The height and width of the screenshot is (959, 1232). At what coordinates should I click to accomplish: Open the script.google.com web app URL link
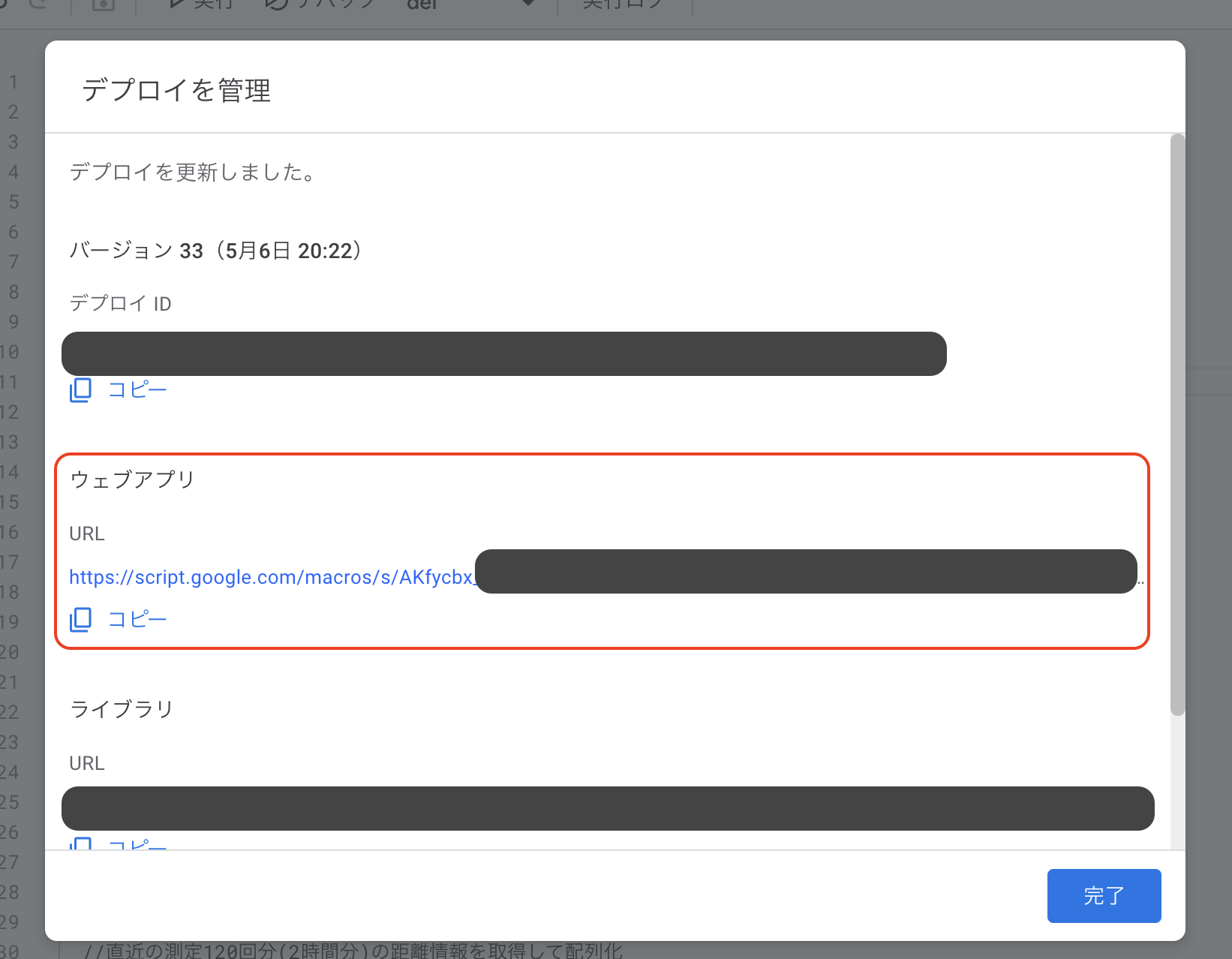[x=271, y=577]
